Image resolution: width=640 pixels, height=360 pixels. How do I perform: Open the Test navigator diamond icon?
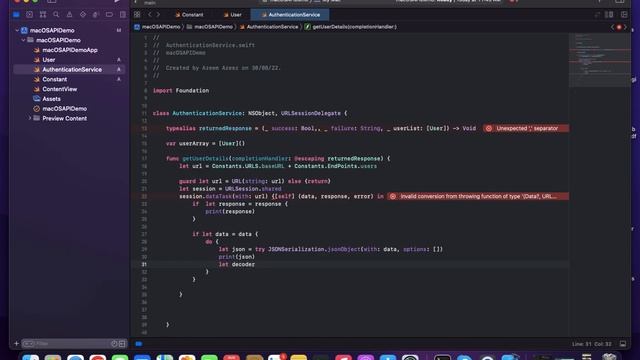(83, 15)
